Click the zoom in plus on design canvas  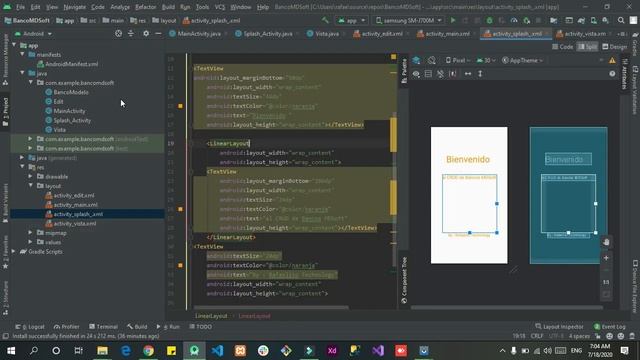pos(606,258)
